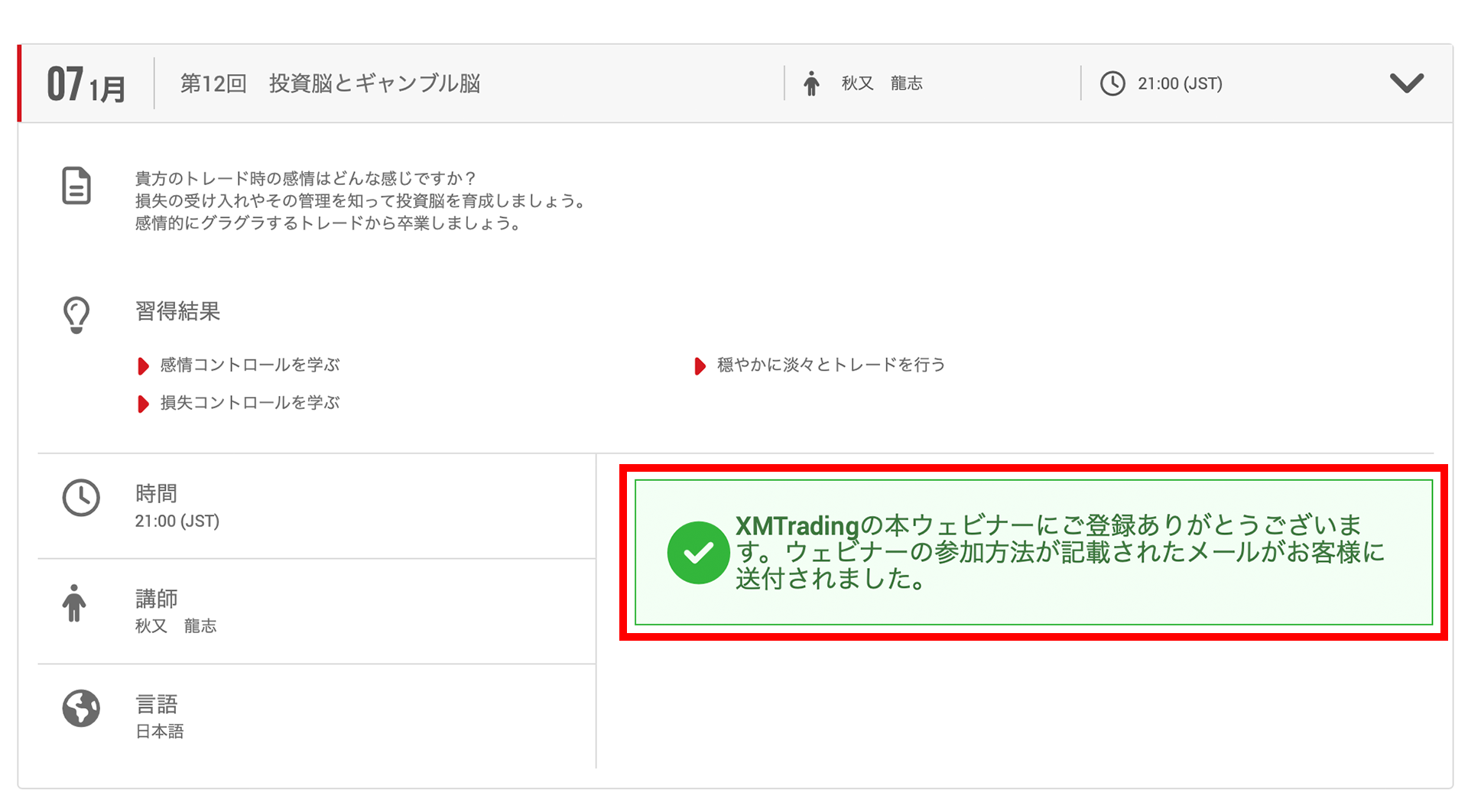
Task: Click the document description icon
Action: coord(76,186)
